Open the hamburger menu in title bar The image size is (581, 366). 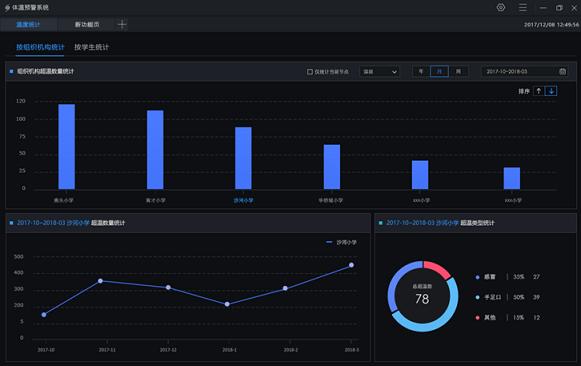point(522,7)
